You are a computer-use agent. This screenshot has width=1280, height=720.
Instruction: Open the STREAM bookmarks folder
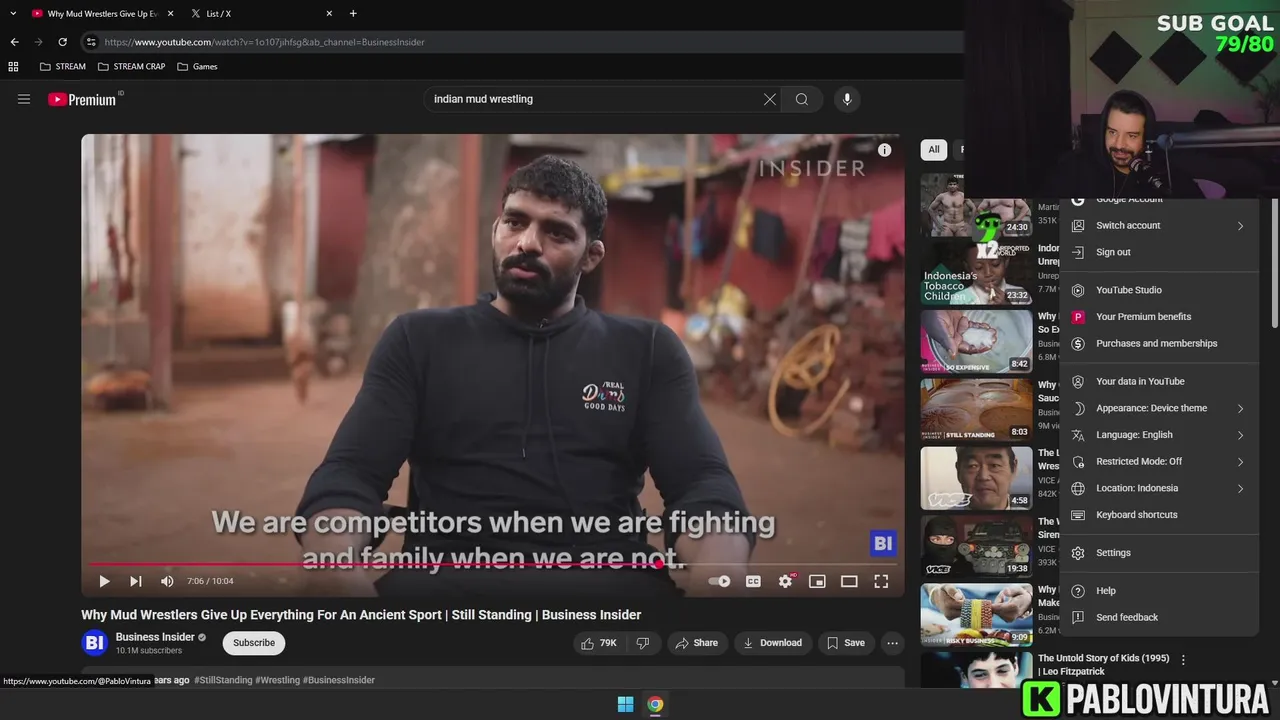click(x=62, y=67)
